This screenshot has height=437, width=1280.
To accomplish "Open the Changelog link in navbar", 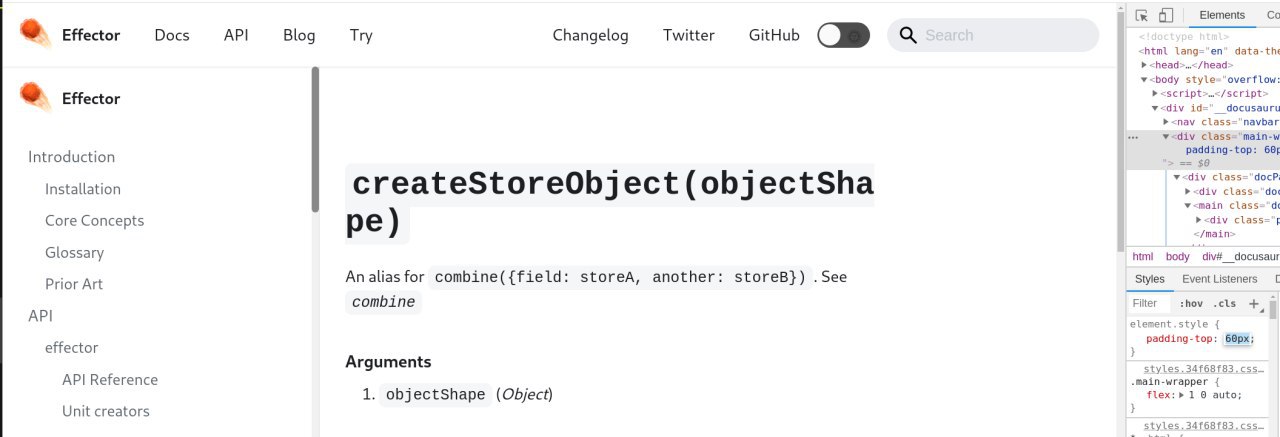I will coord(591,35).
